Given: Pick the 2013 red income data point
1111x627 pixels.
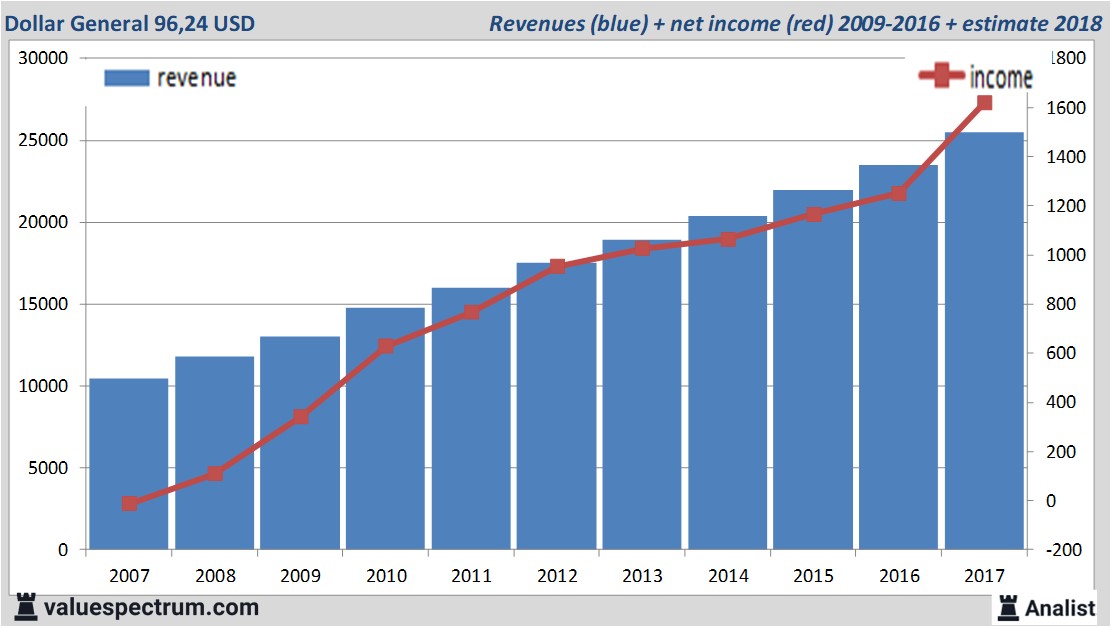Looking at the screenshot, I should pos(643,248).
